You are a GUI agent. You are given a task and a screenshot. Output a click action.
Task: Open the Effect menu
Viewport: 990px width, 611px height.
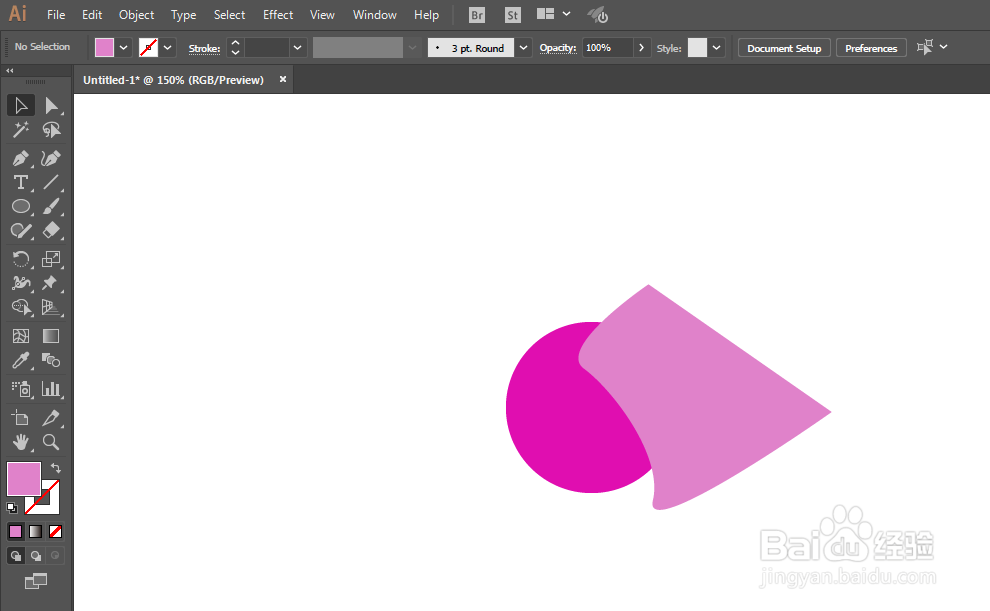click(278, 15)
